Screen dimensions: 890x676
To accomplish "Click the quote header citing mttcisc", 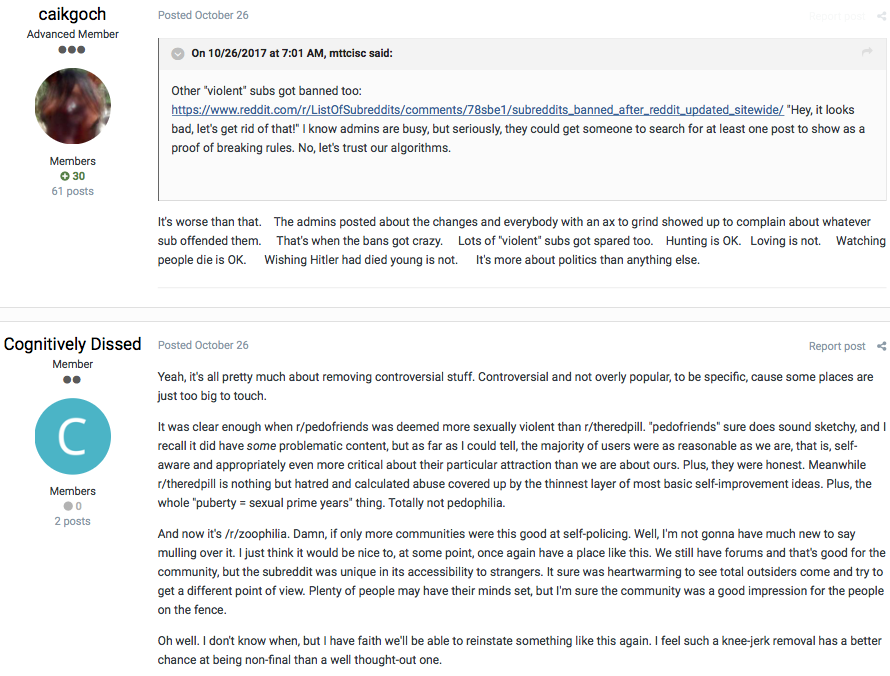I will point(292,53).
